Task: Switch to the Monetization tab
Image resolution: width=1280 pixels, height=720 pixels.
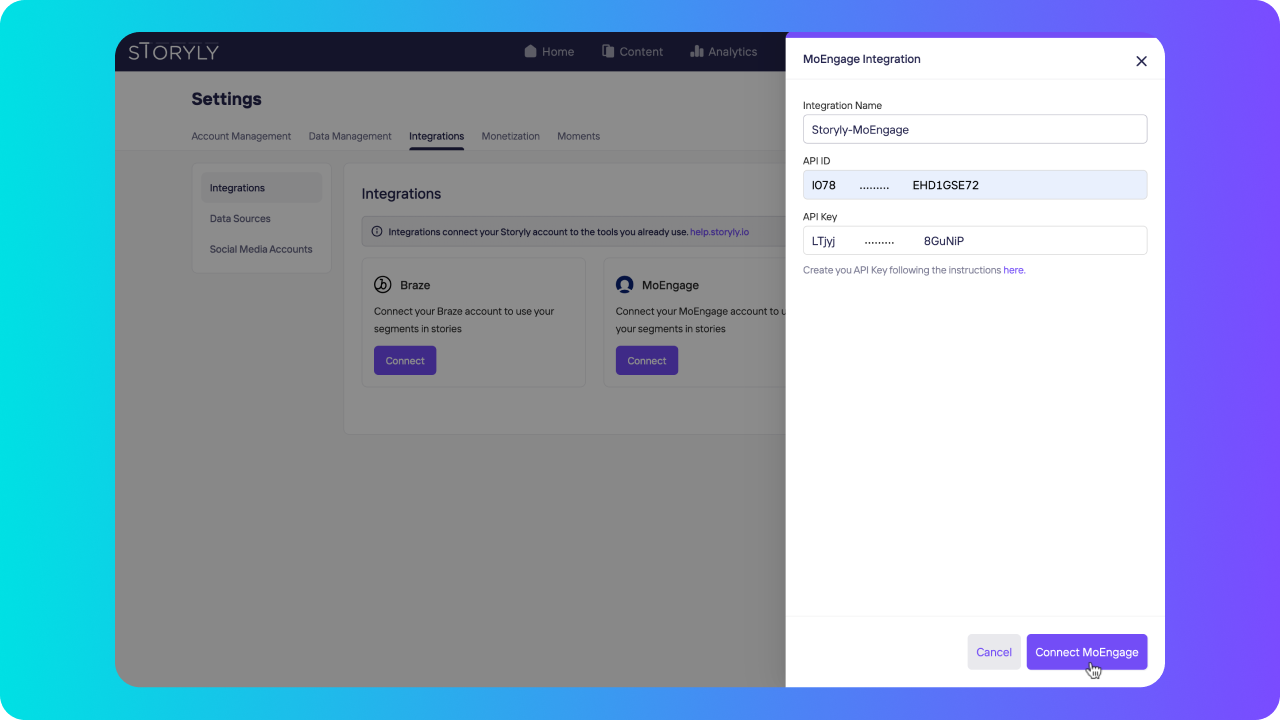Action: tap(510, 136)
